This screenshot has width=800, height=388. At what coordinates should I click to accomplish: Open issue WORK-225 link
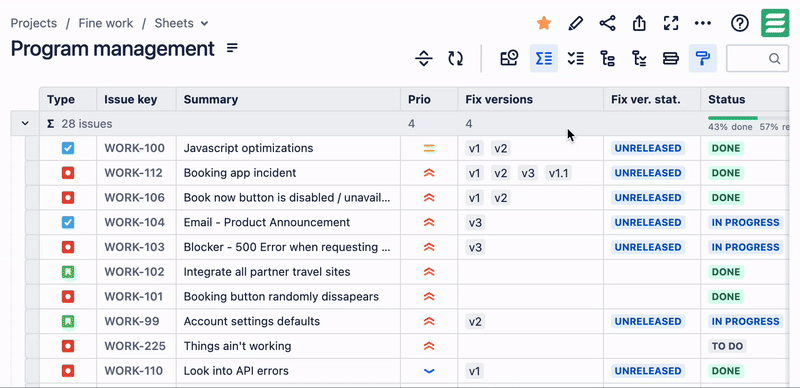pyautogui.click(x=135, y=346)
